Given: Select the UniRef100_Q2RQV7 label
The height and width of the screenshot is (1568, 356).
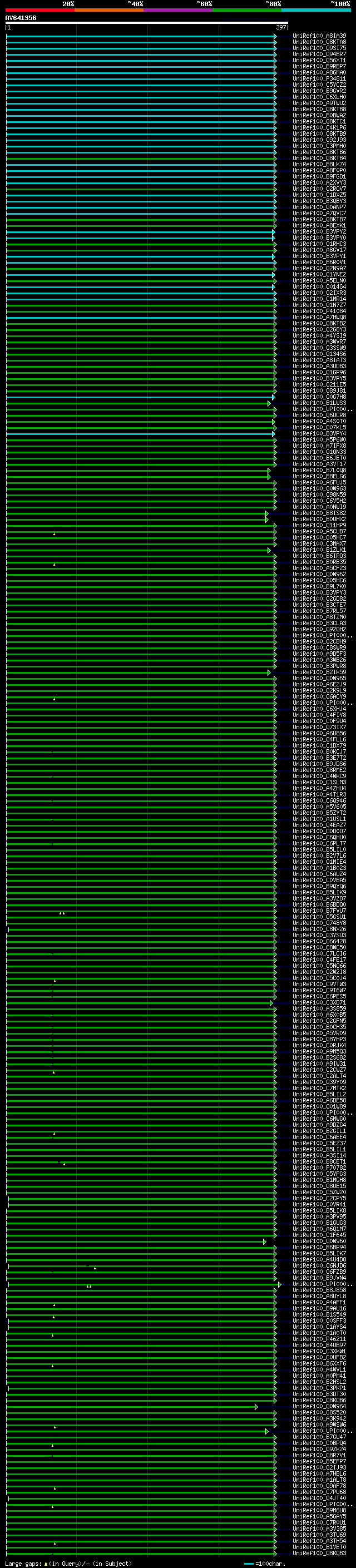Looking at the screenshot, I should tap(319, 189).
